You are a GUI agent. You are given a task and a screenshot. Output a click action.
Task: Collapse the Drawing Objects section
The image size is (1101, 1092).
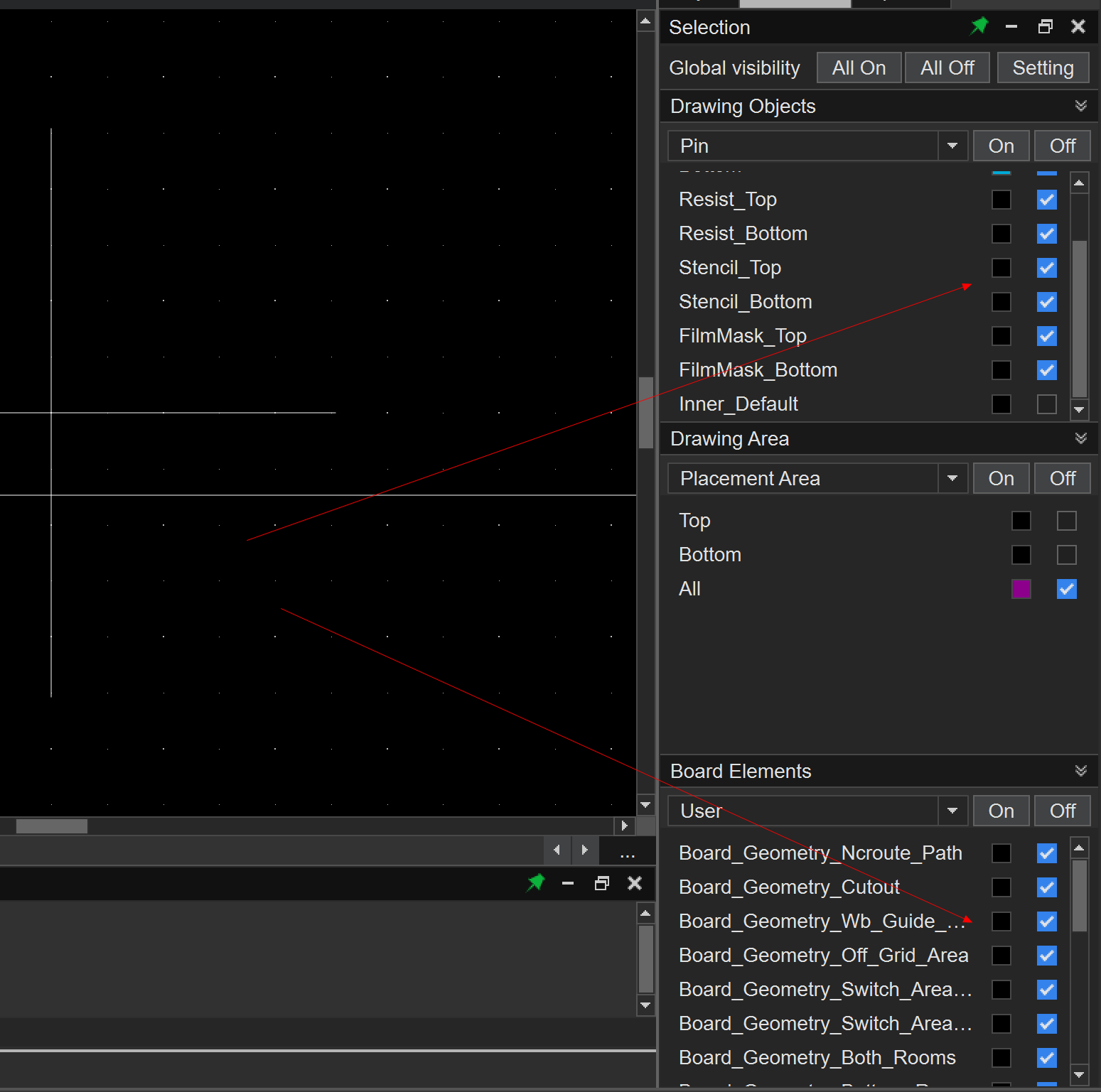tap(1080, 106)
